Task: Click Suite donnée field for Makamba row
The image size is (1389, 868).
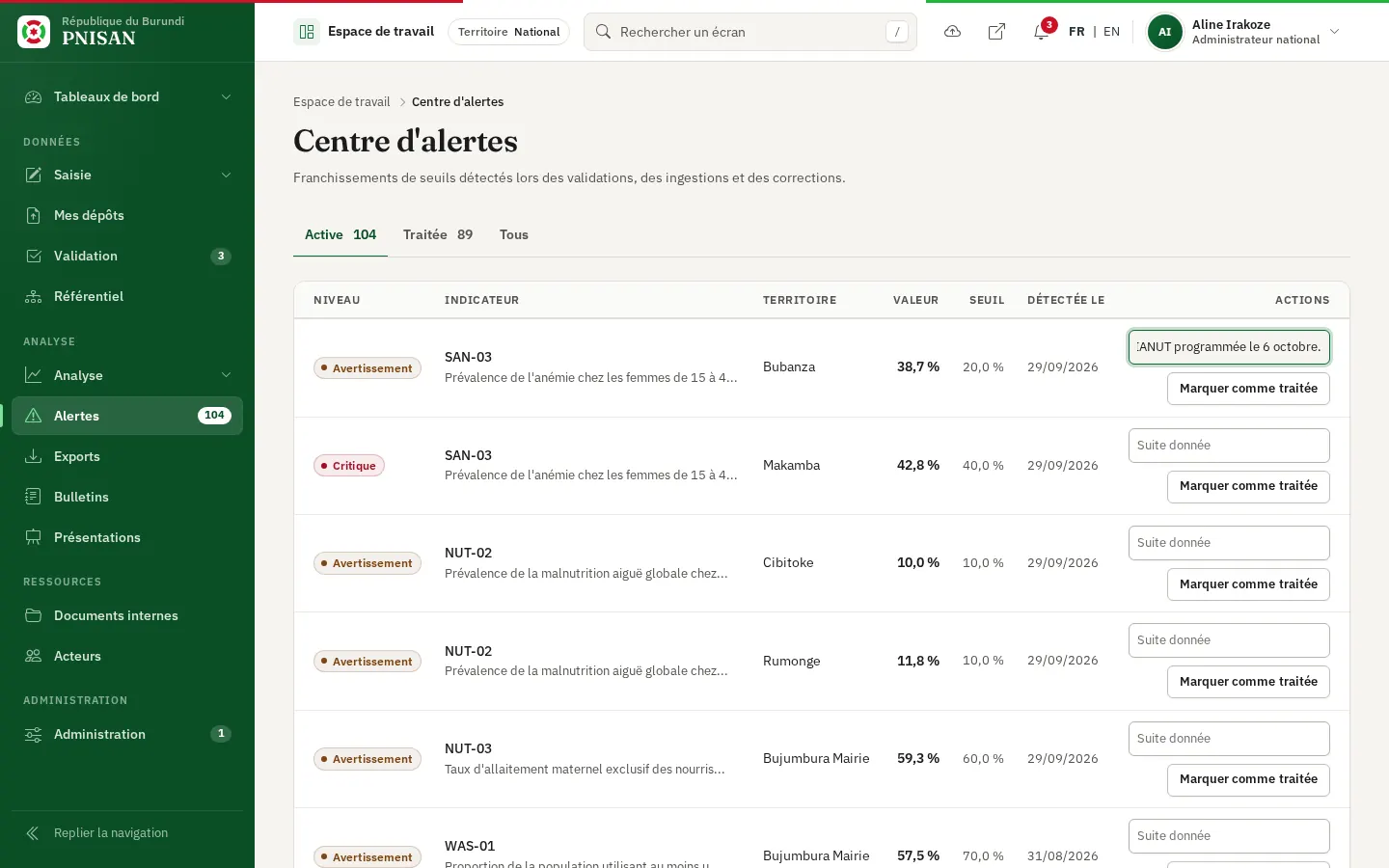Action: coord(1229,446)
